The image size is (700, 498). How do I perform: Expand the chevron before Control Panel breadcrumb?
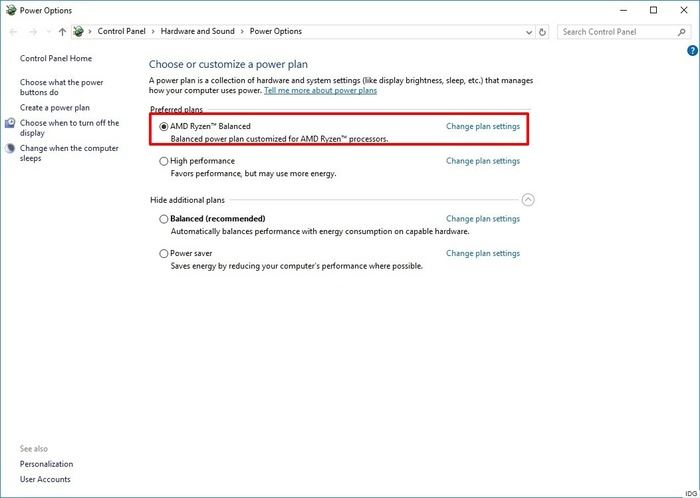point(90,32)
